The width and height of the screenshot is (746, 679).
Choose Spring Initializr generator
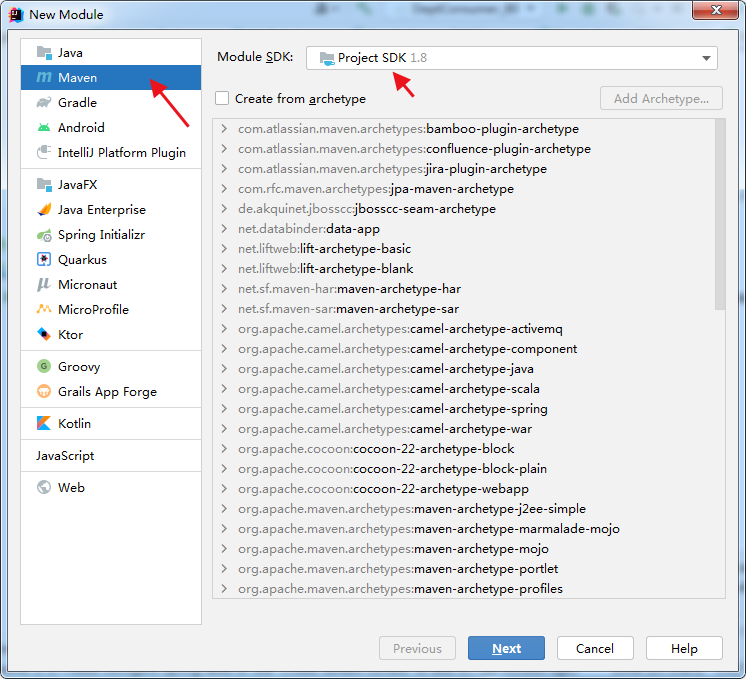111,235
